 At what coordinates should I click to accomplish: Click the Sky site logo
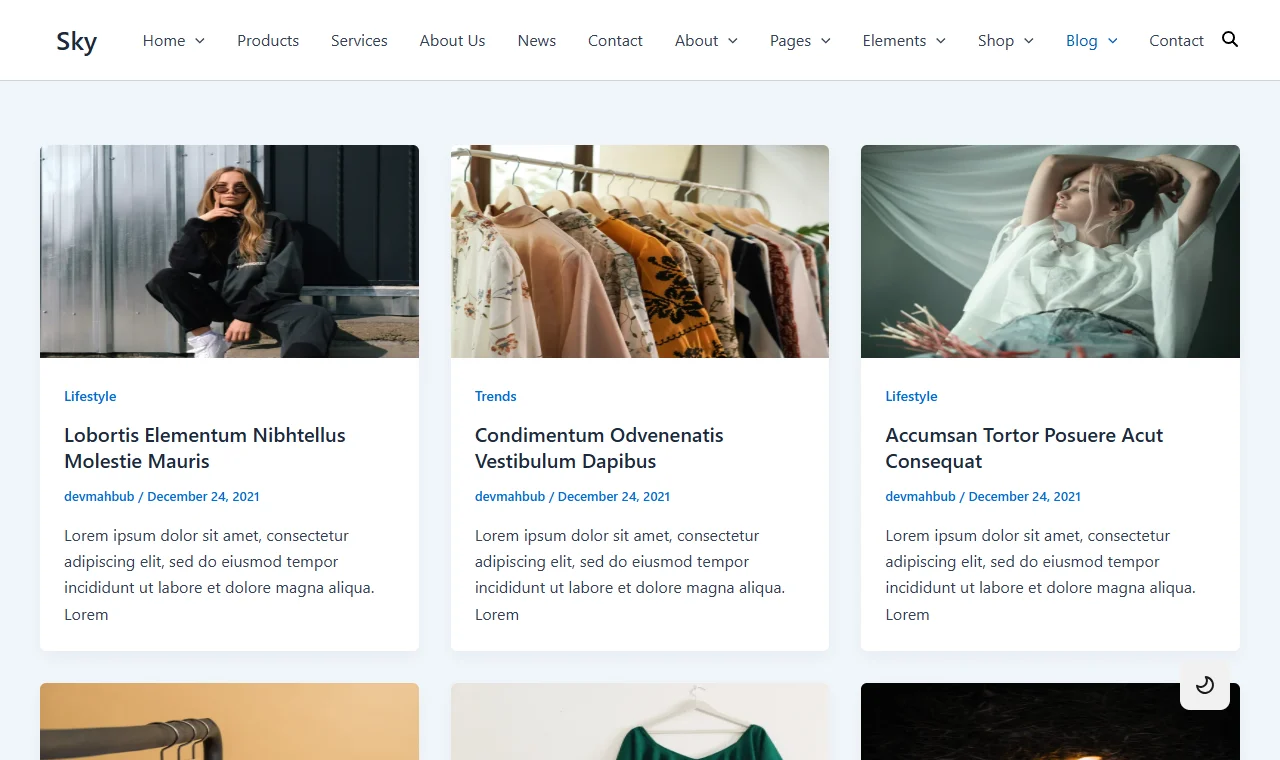[77, 41]
